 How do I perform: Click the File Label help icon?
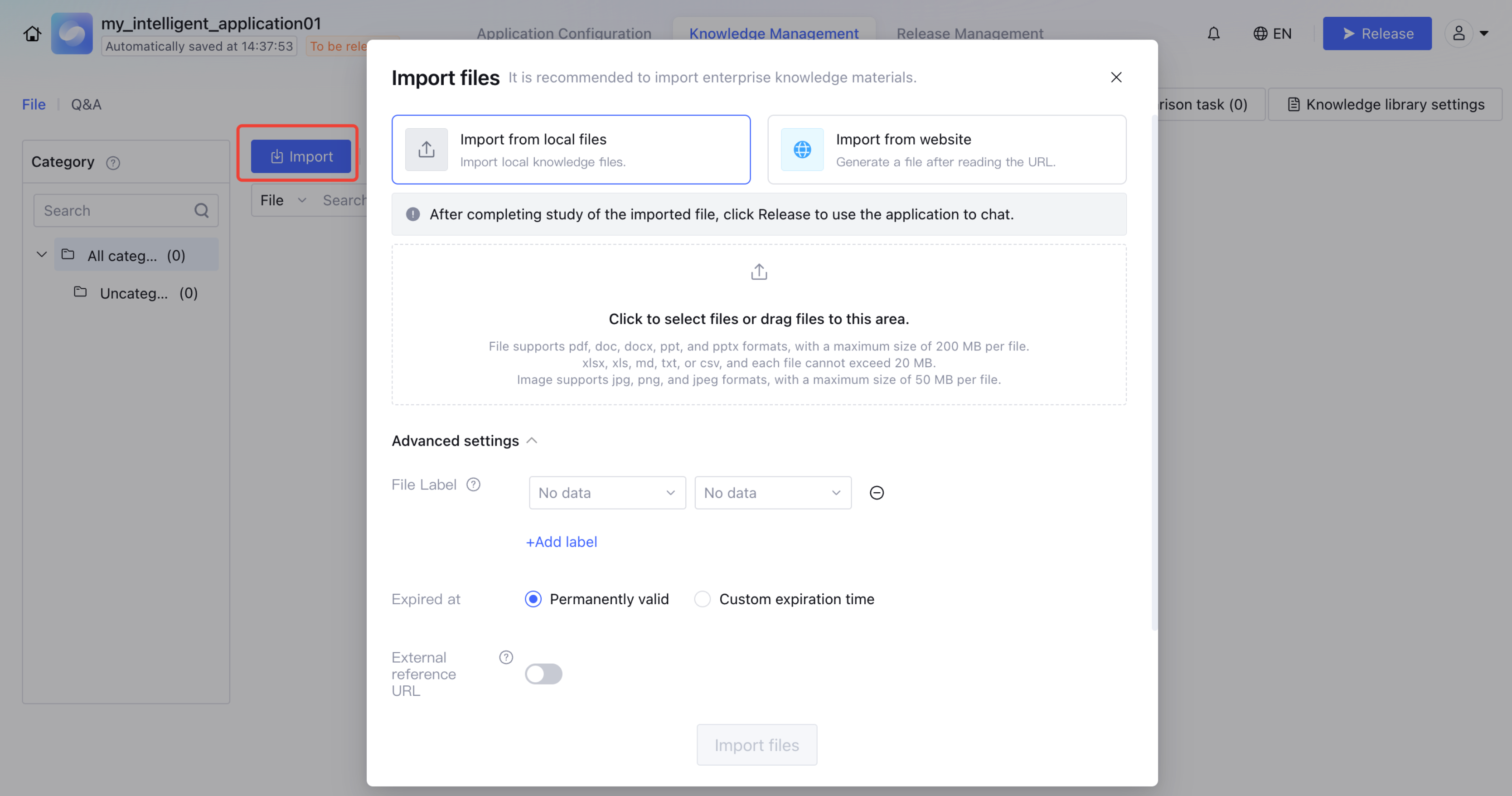pos(473,484)
